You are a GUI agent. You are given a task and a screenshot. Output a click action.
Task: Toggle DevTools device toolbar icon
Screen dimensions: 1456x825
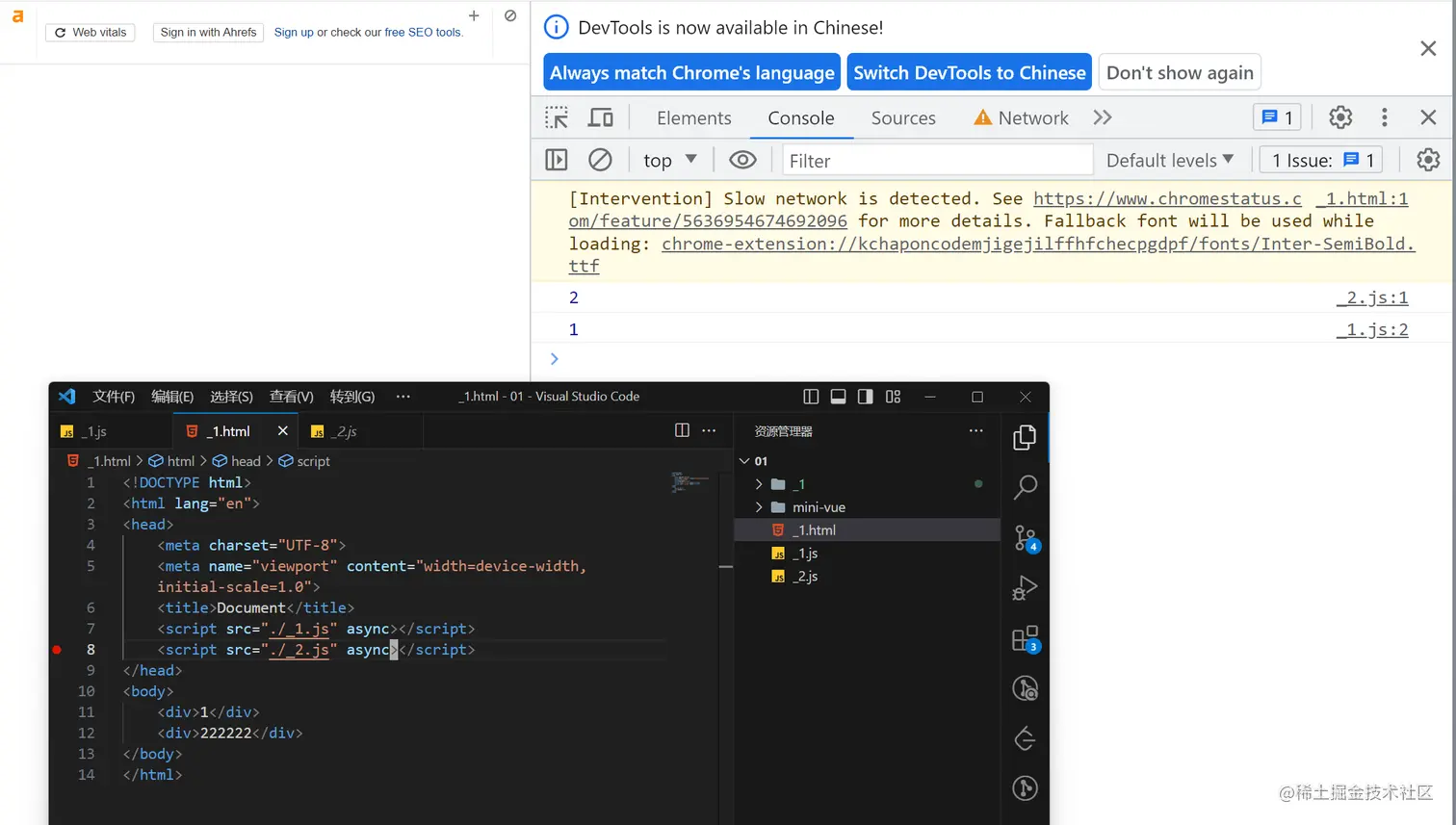point(601,117)
